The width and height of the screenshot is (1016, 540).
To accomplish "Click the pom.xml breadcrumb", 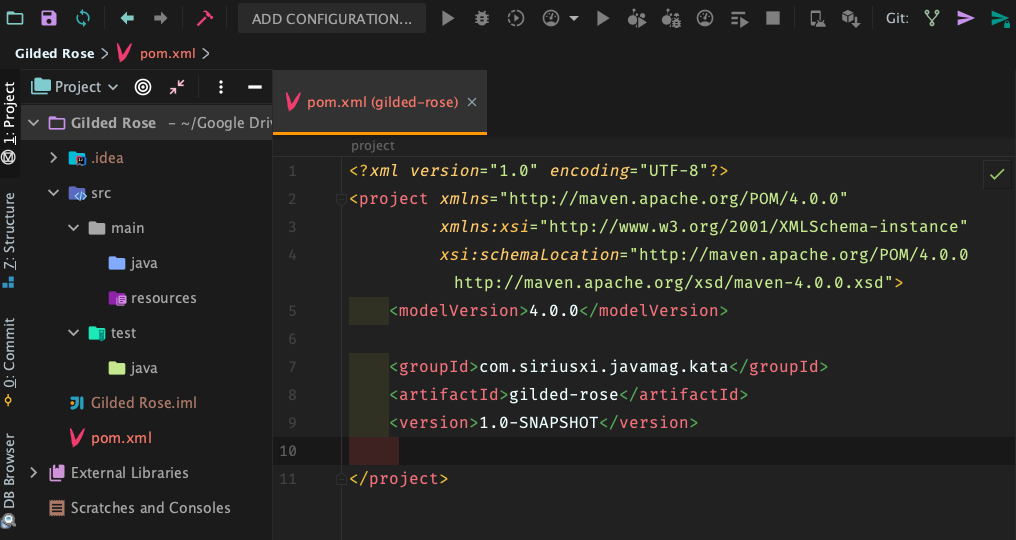I will (x=168, y=54).
